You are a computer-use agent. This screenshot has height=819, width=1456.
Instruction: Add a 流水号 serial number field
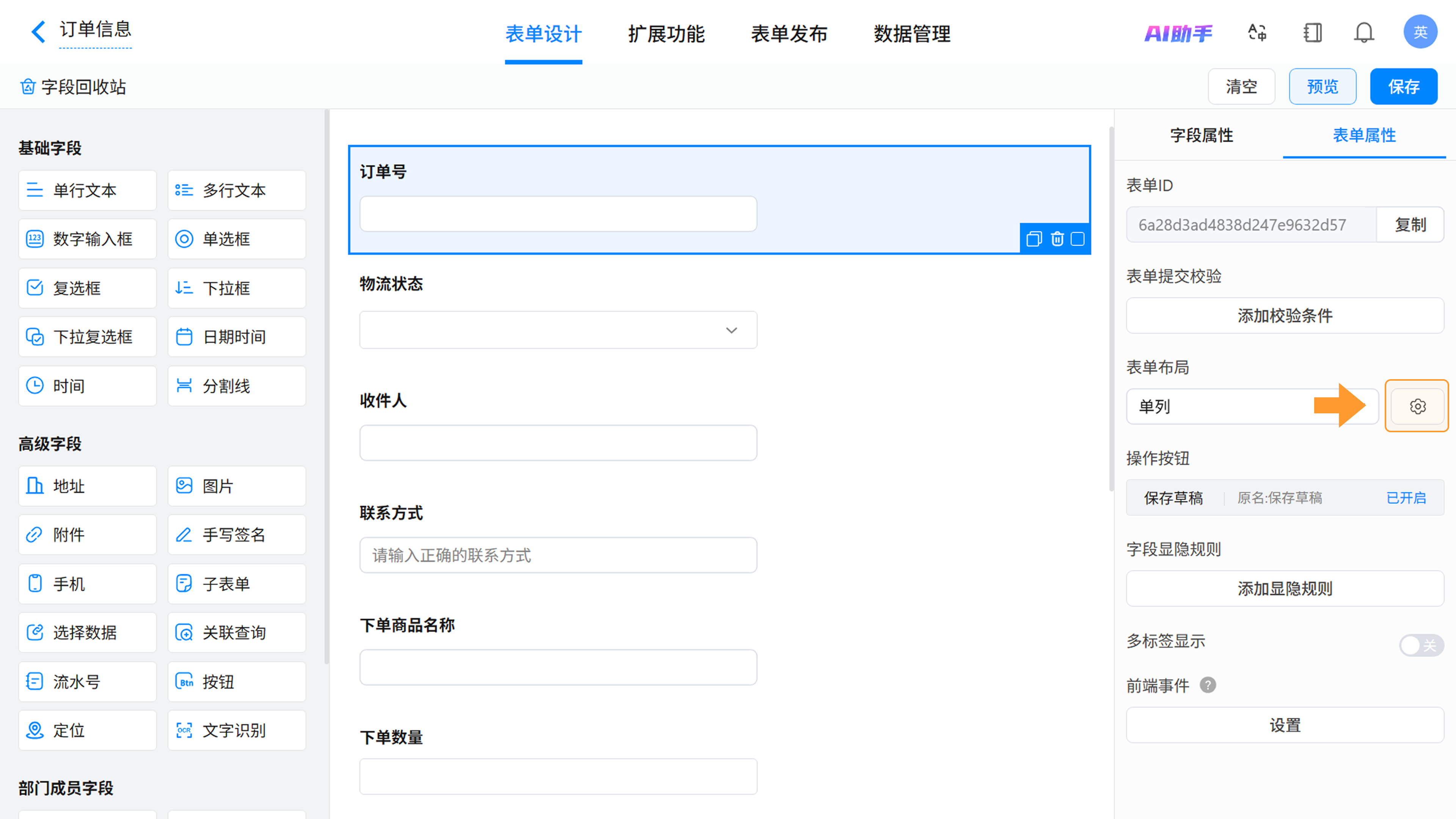87,682
